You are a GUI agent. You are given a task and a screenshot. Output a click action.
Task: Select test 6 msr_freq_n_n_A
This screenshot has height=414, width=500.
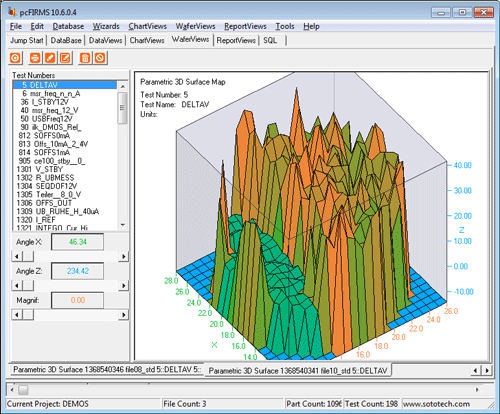(65, 94)
